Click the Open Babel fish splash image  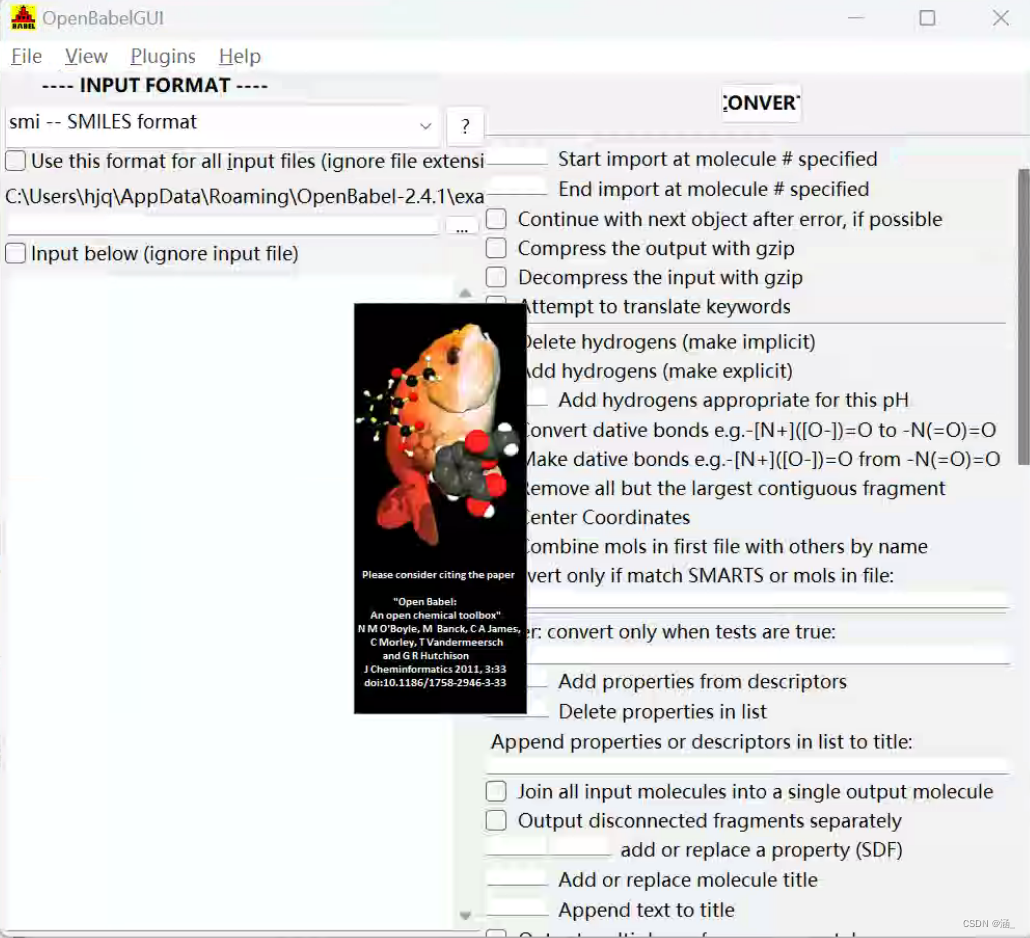click(440, 508)
